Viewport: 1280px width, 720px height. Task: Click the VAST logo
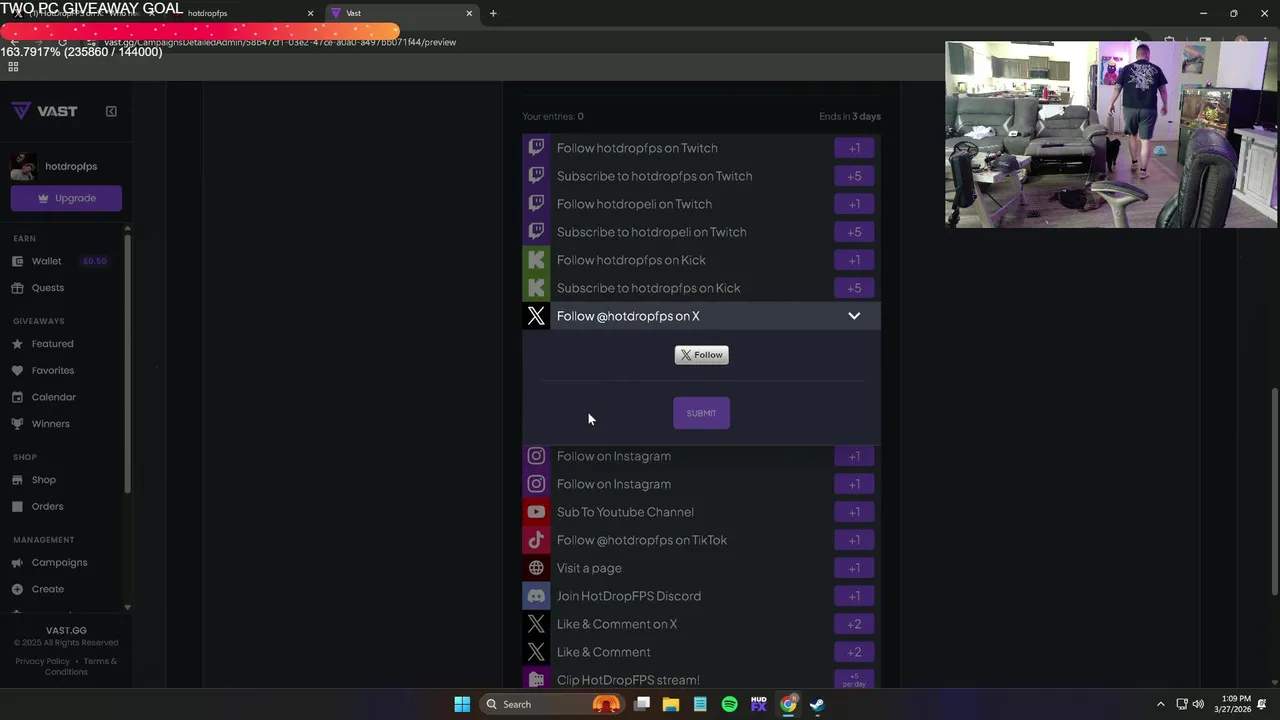click(45, 111)
